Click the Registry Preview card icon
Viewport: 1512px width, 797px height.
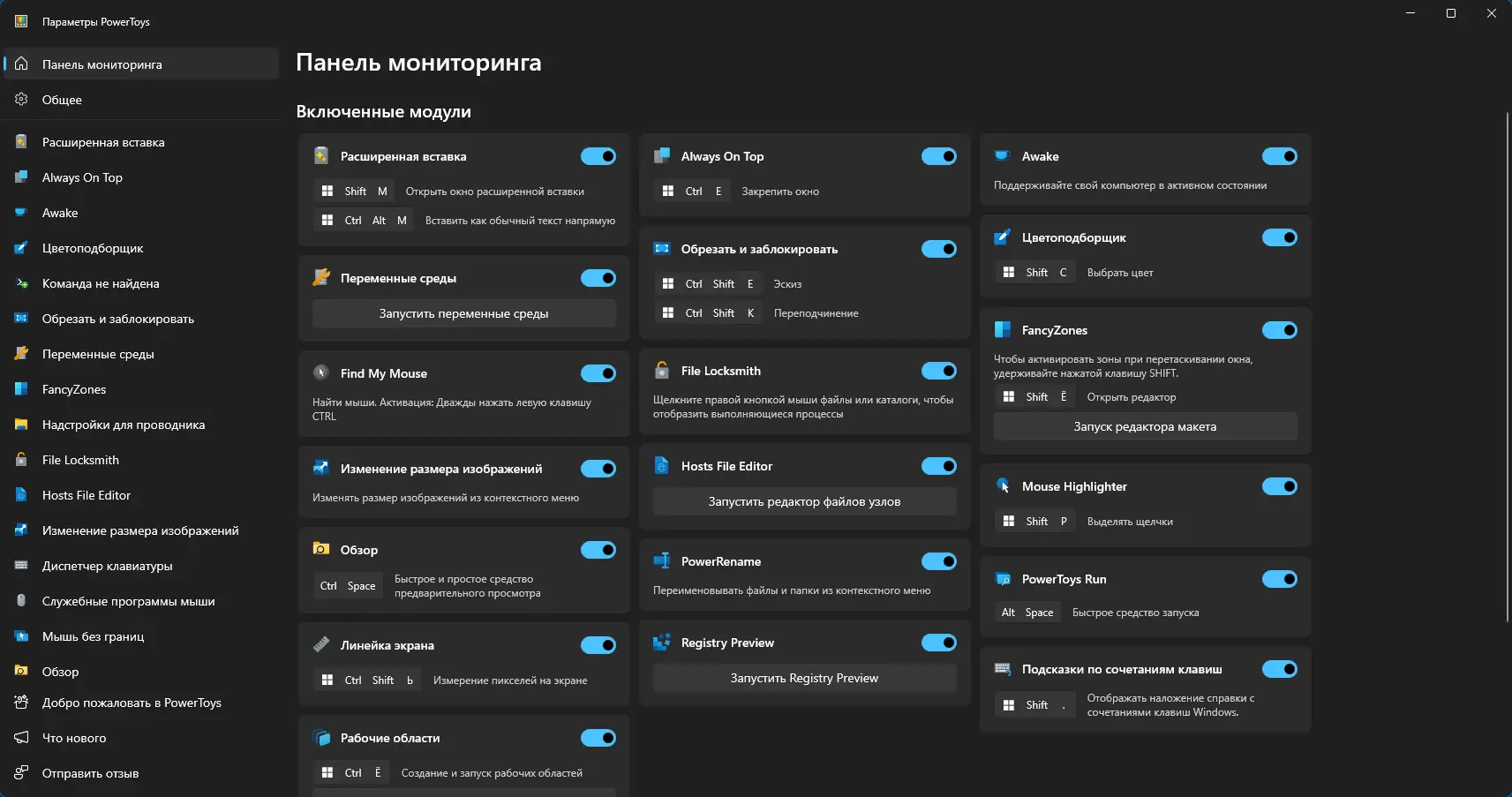pyautogui.click(x=662, y=643)
